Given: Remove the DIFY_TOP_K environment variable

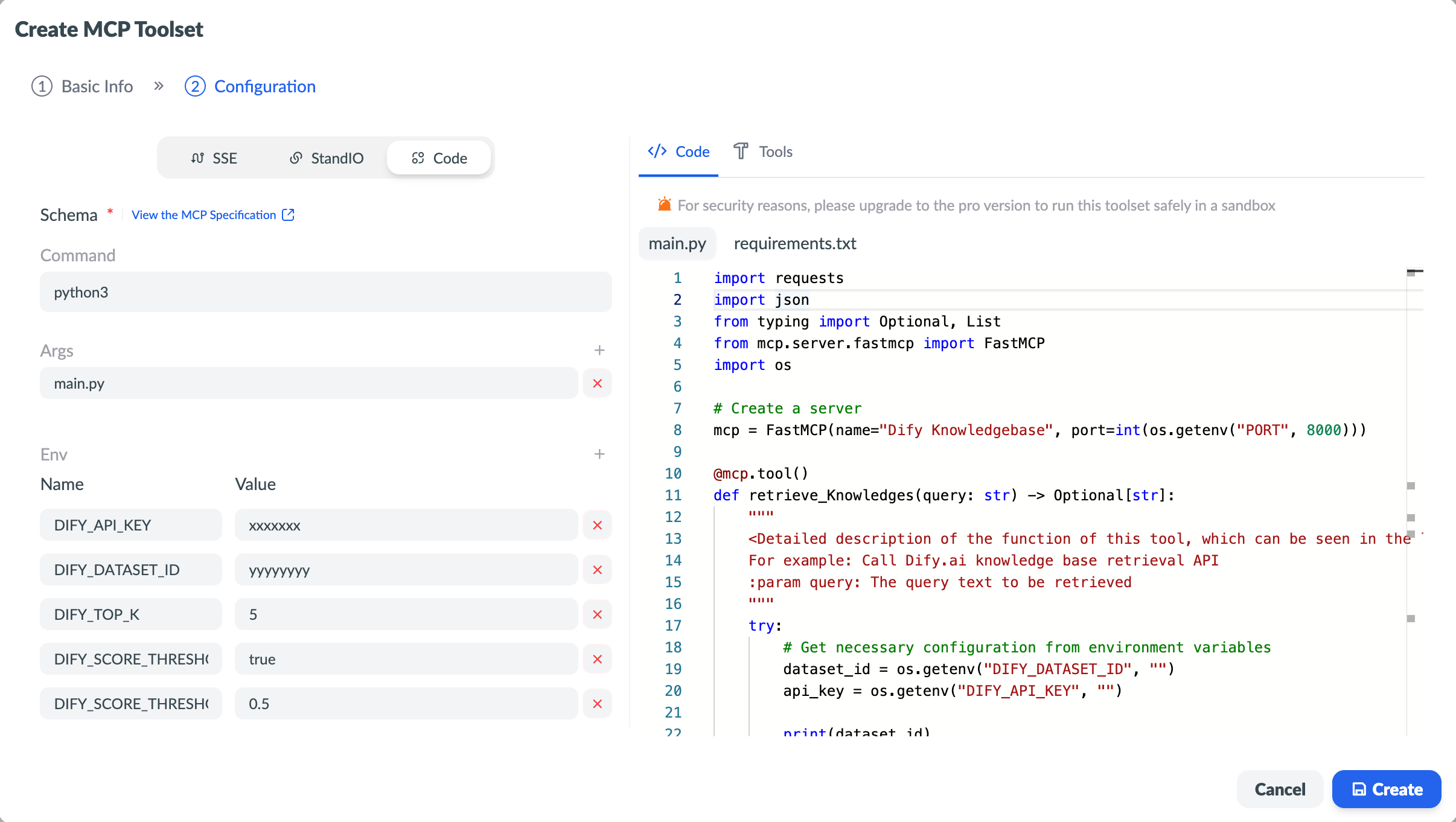Looking at the screenshot, I should coord(598,614).
